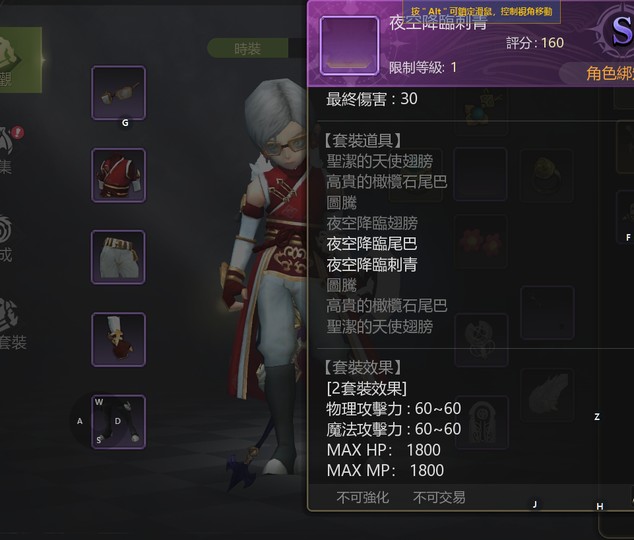Click the 夜空降臨刺青 set item entry
This screenshot has width=634, height=540.
click(x=372, y=265)
